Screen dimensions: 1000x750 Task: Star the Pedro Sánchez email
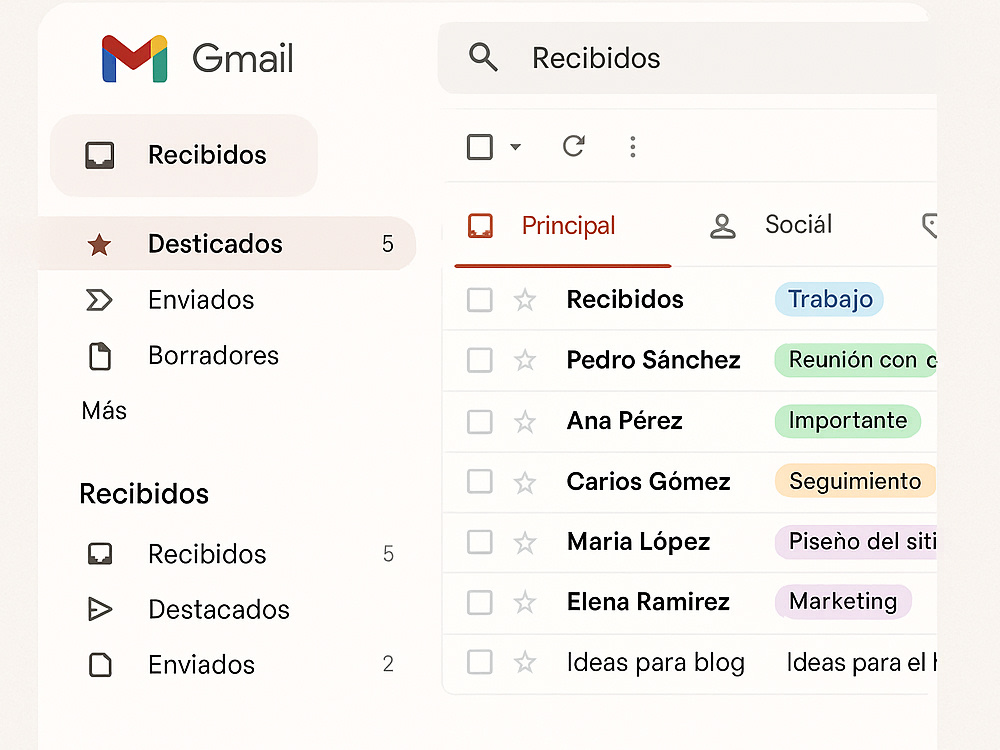coord(525,360)
